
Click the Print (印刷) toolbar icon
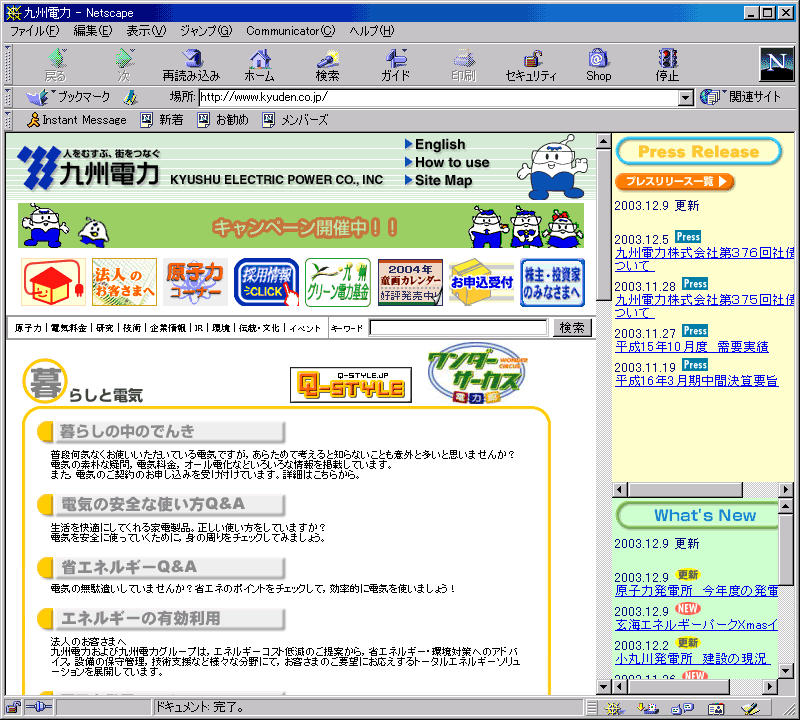coord(463,65)
